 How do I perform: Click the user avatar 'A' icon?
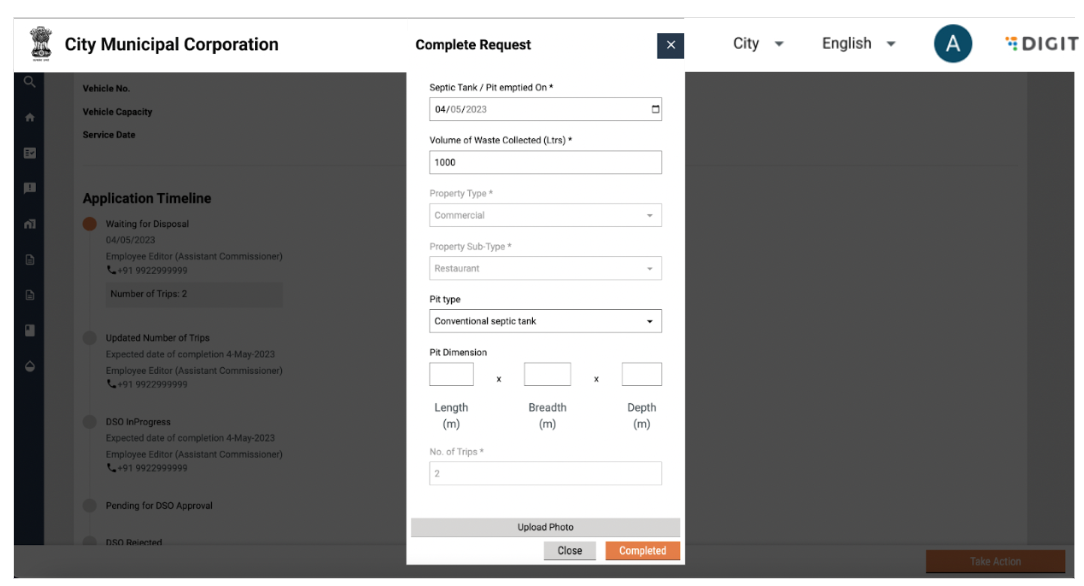tap(952, 44)
